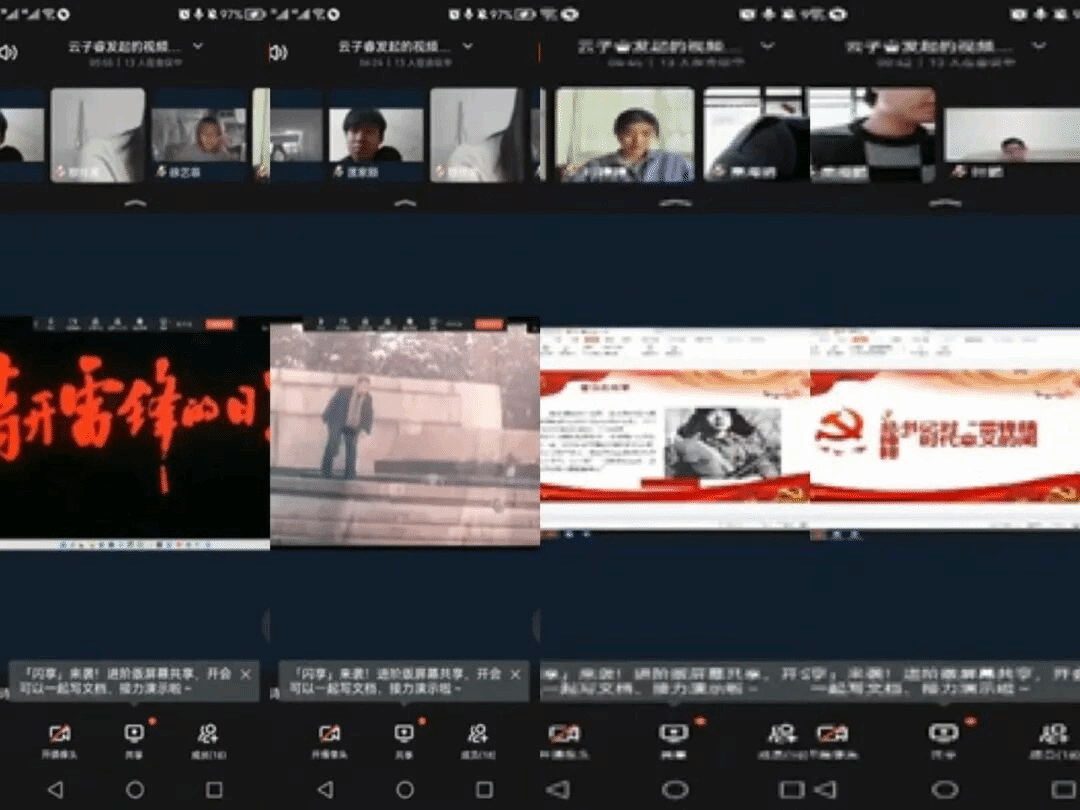This screenshot has height=810, width=1080.
Task: Open the 共享 share screen icon in first panel
Action: click(x=134, y=735)
